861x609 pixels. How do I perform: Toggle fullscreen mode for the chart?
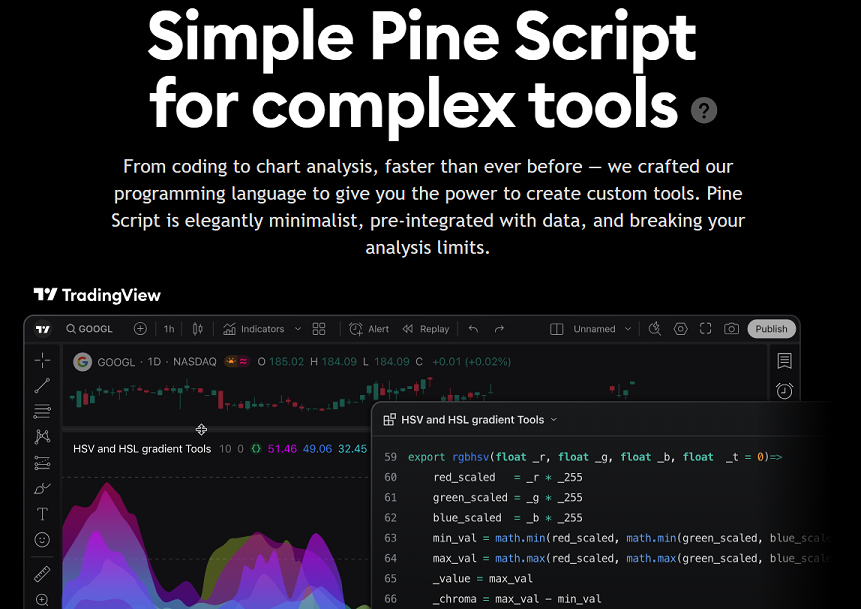click(706, 329)
